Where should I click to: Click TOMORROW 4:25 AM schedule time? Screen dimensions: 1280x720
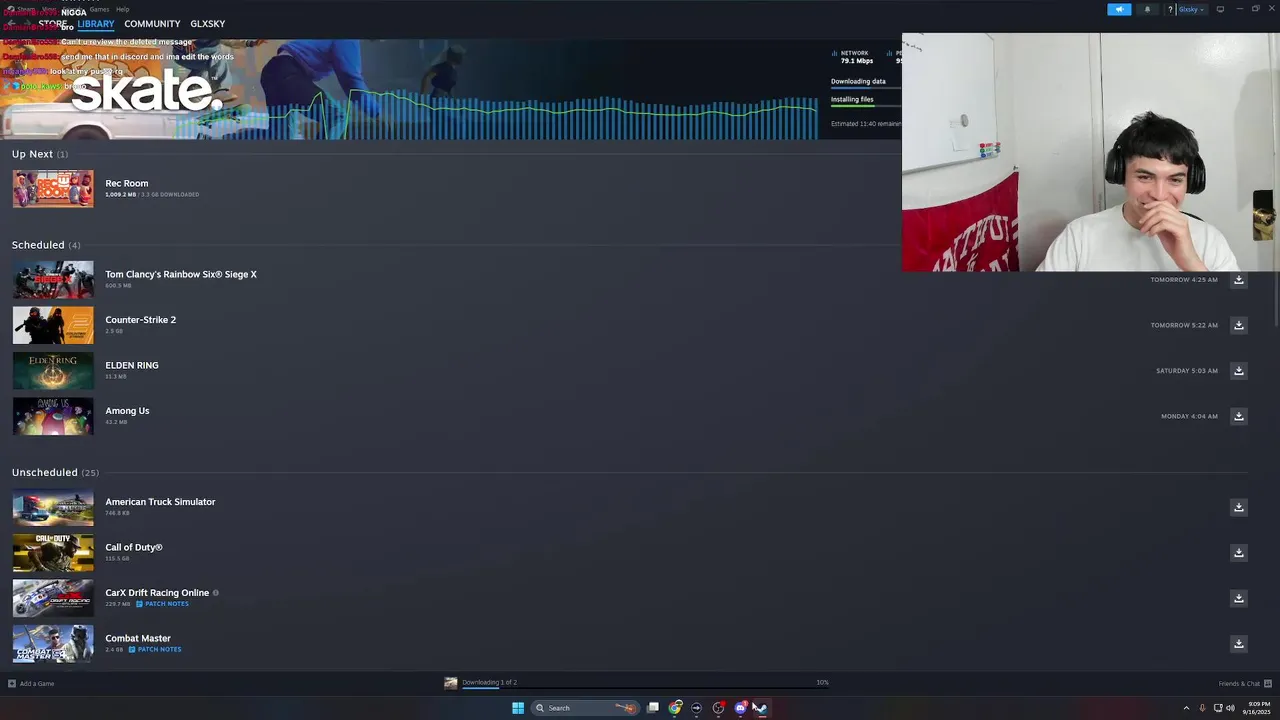tap(1184, 280)
